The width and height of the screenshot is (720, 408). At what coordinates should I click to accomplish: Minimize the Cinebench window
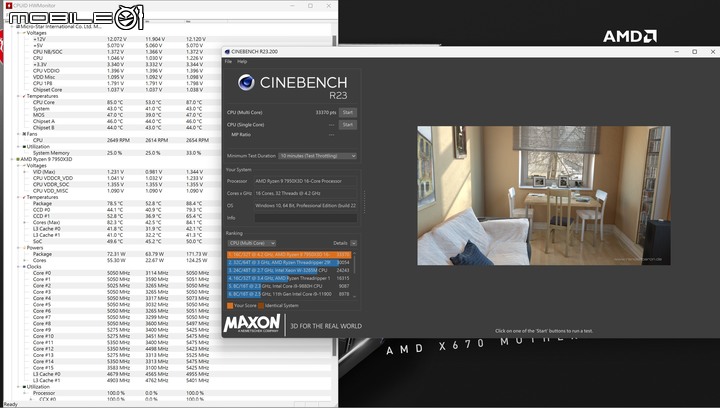coord(677,51)
